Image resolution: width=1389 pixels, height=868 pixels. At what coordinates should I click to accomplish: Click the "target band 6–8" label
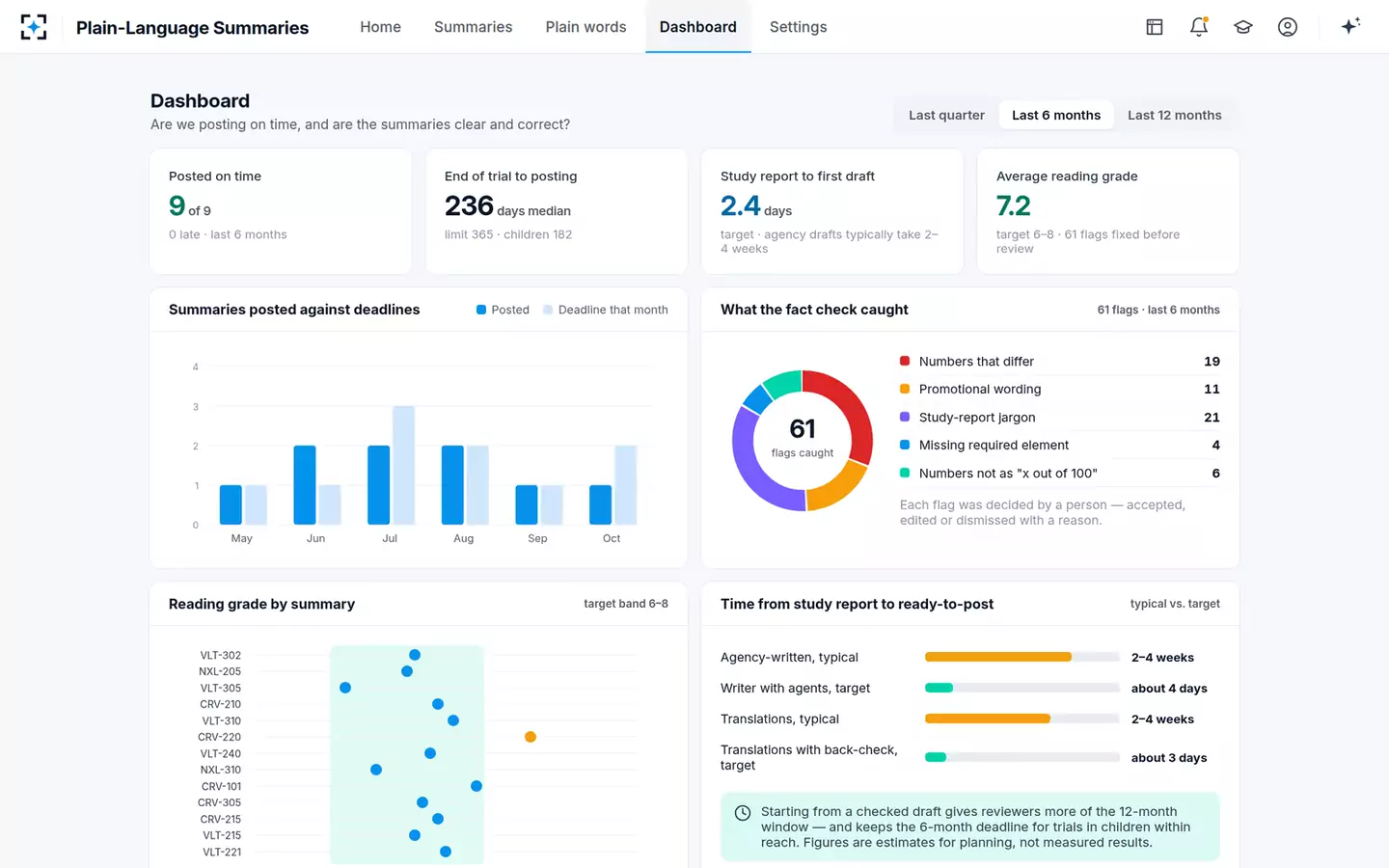tap(626, 604)
